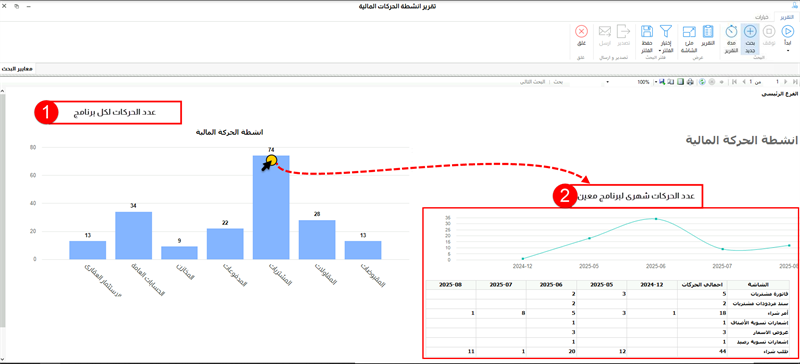The image size is (800, 364).
Task: Open the Choose Filter (إختيار الفلتر) dropdown
Action: 666,46
